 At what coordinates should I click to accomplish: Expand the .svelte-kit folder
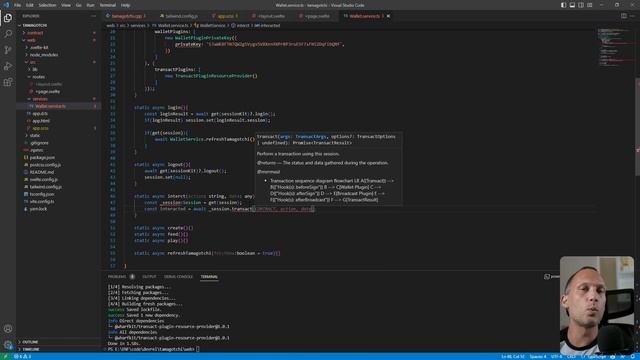tap(58, 47)
